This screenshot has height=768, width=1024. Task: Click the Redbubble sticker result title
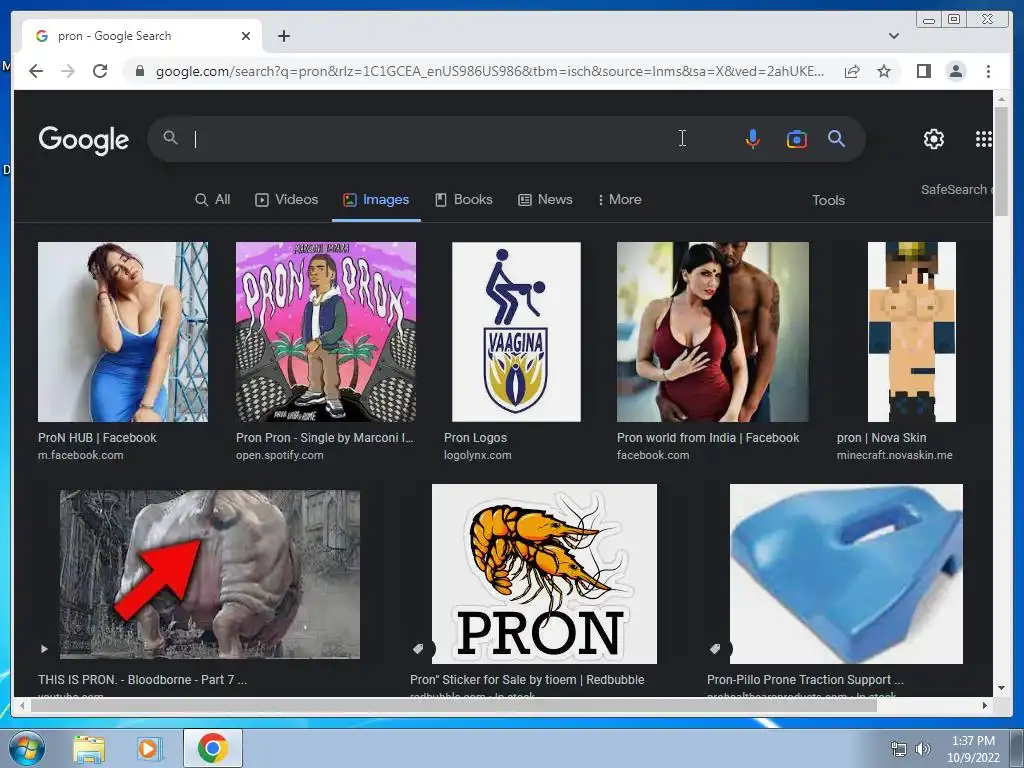click(527, 680)
